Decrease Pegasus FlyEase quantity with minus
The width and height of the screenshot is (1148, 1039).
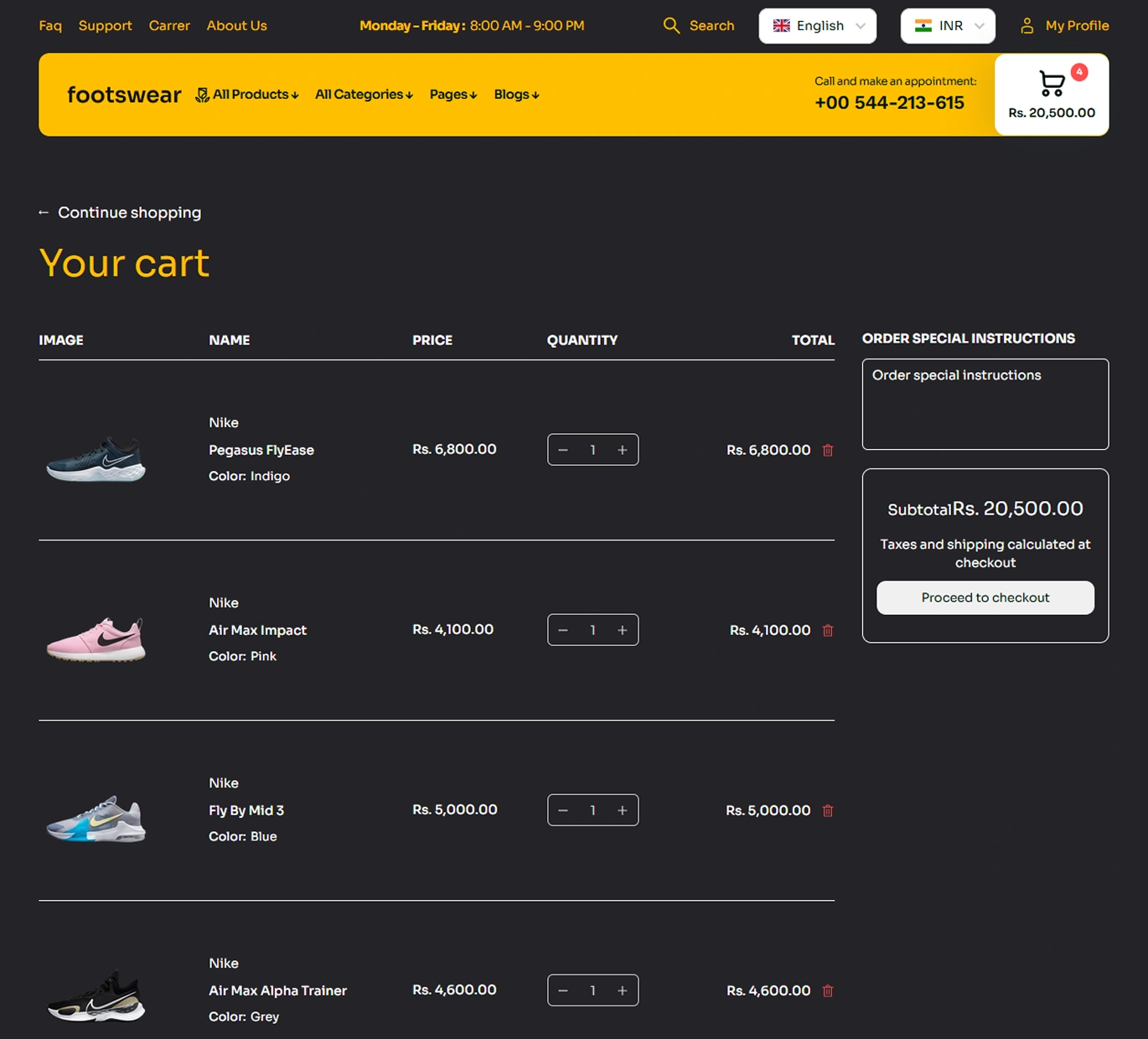[x=563, y=450]
